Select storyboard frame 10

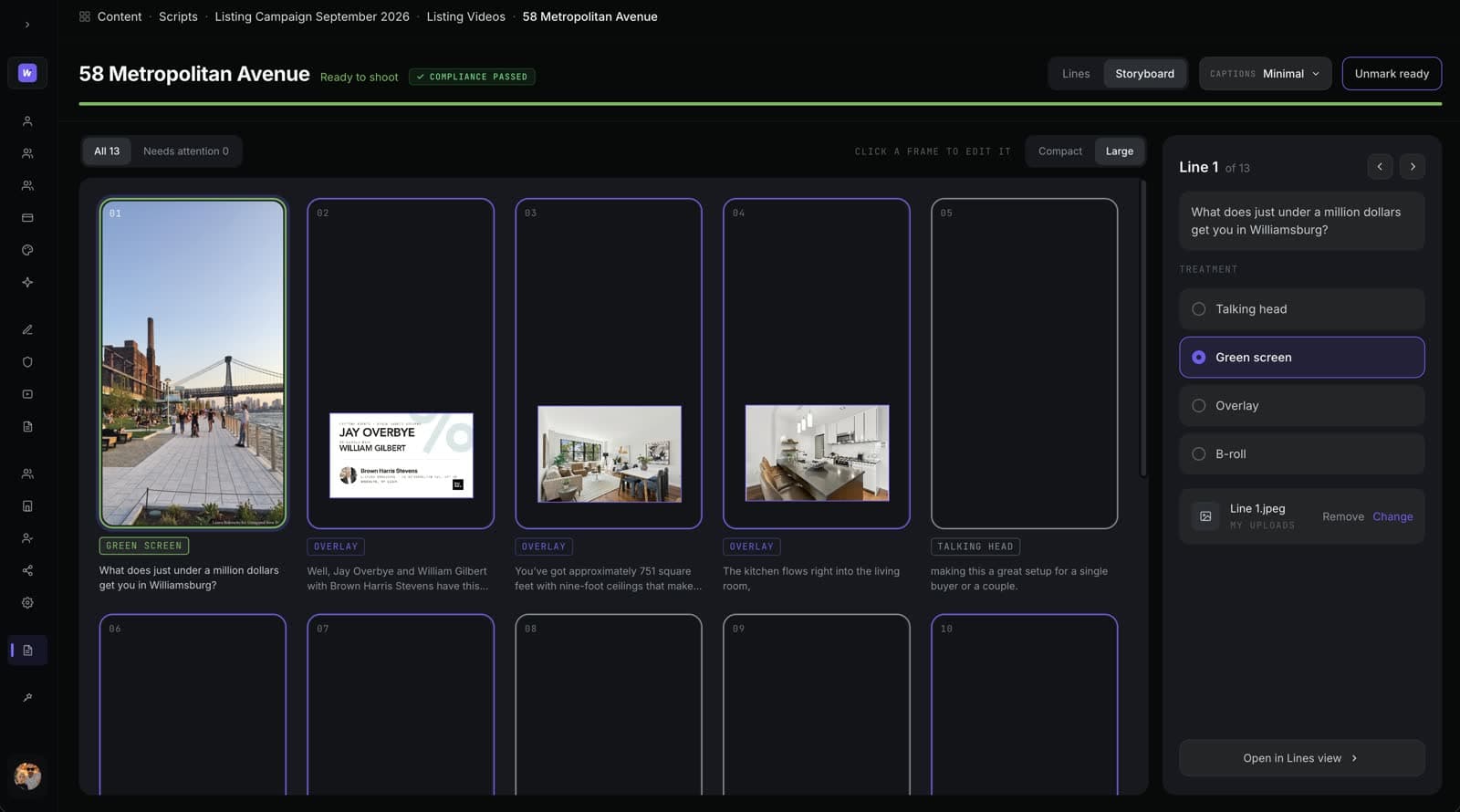coord(1024,704)
